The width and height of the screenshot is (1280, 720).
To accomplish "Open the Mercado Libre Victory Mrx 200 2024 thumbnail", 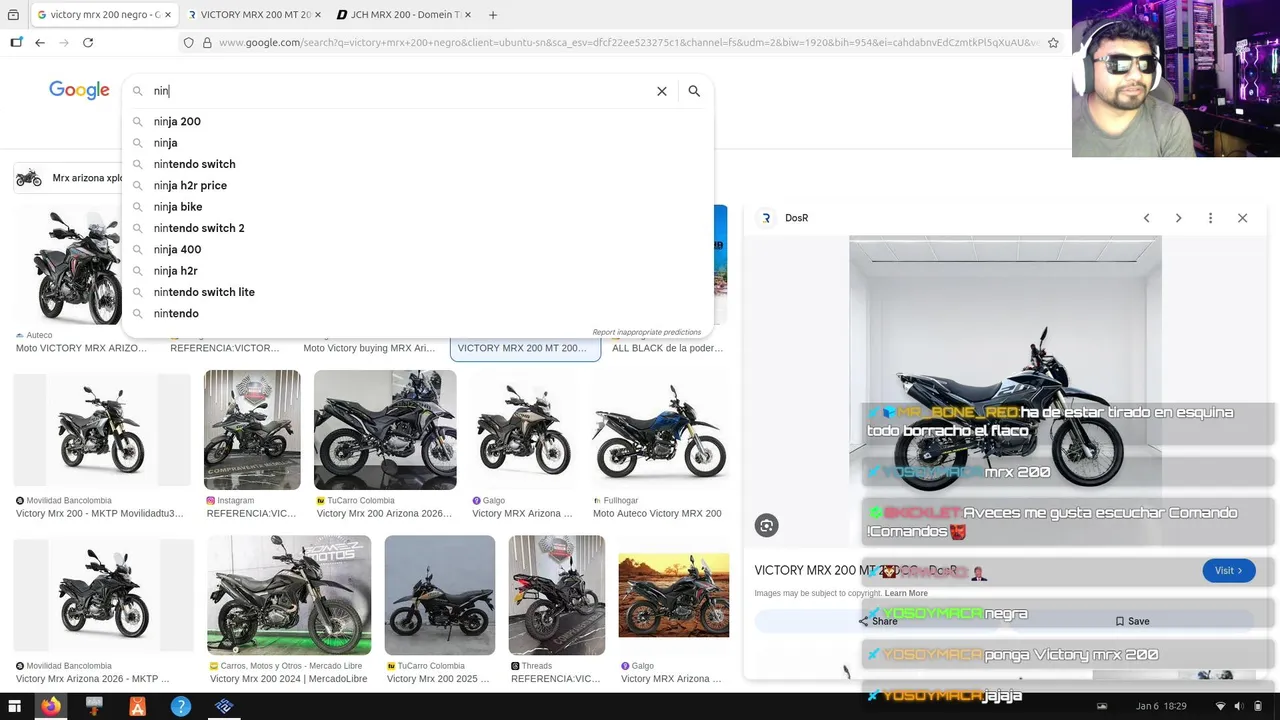I will 289,595.
